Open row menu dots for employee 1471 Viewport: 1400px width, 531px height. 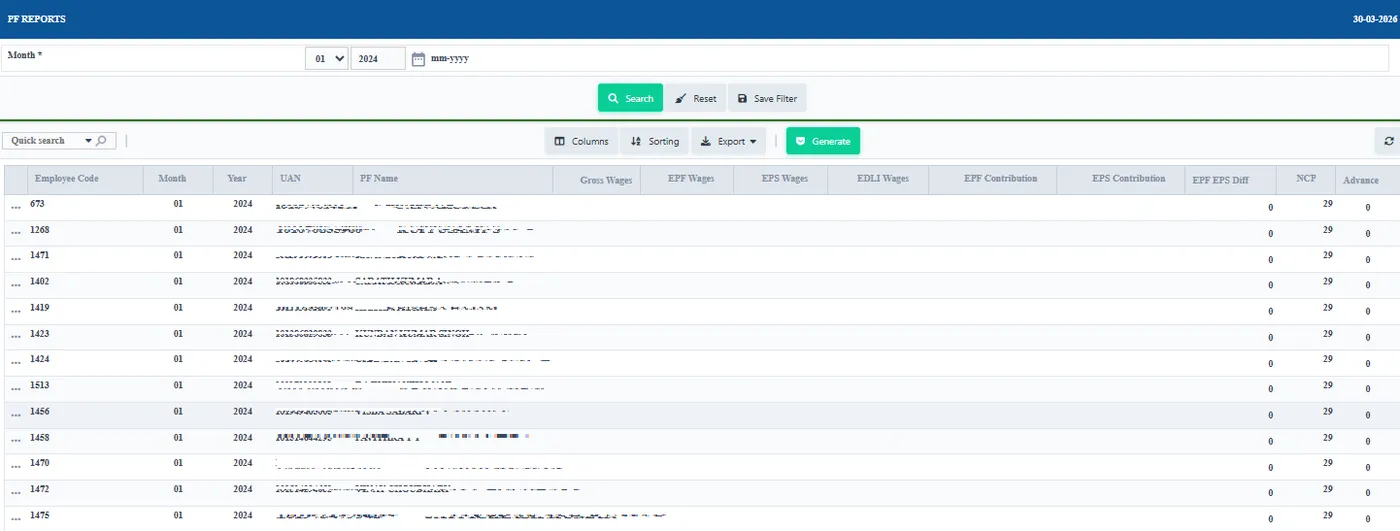click(15, 259)
